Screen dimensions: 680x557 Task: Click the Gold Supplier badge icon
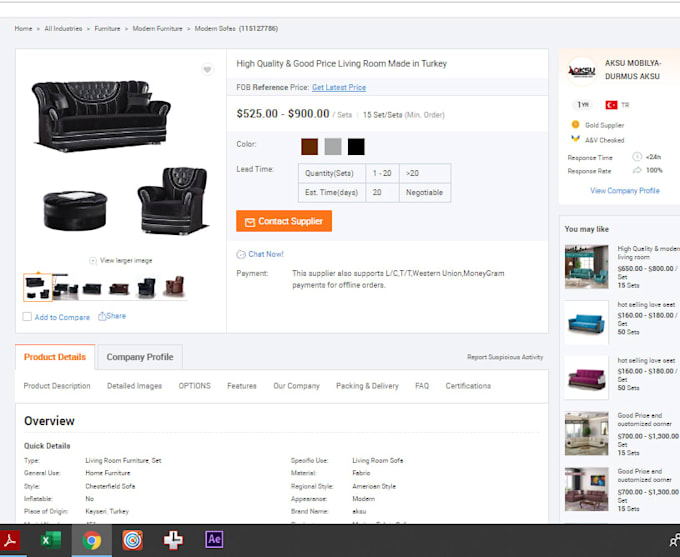coord(575,125)
